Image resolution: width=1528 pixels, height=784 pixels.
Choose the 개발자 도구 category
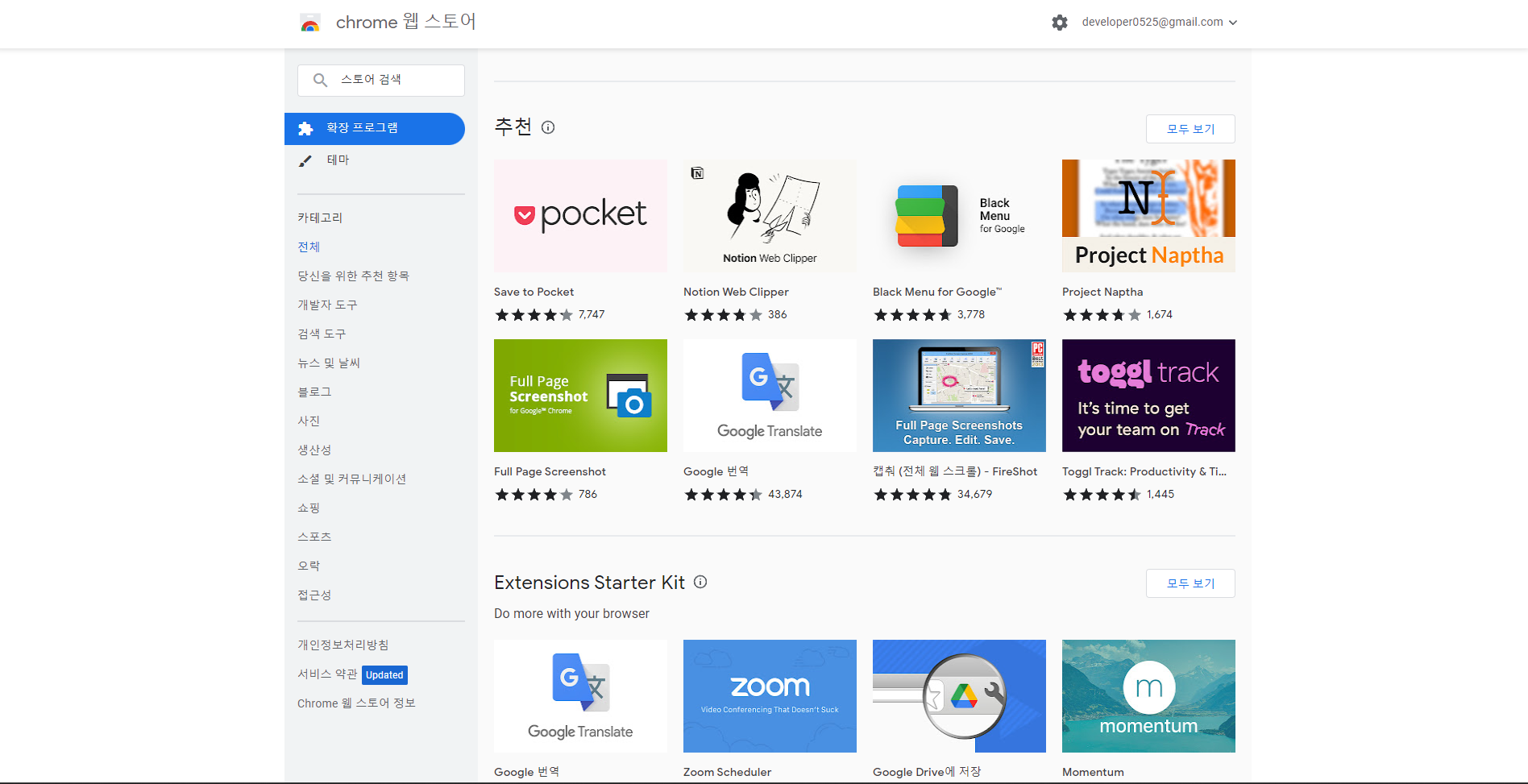[327, 305]
